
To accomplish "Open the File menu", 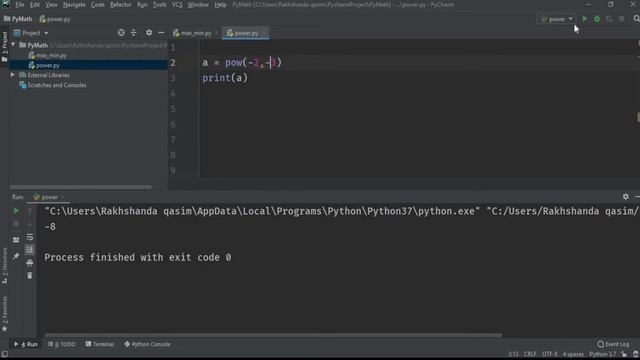I will 20,5.
